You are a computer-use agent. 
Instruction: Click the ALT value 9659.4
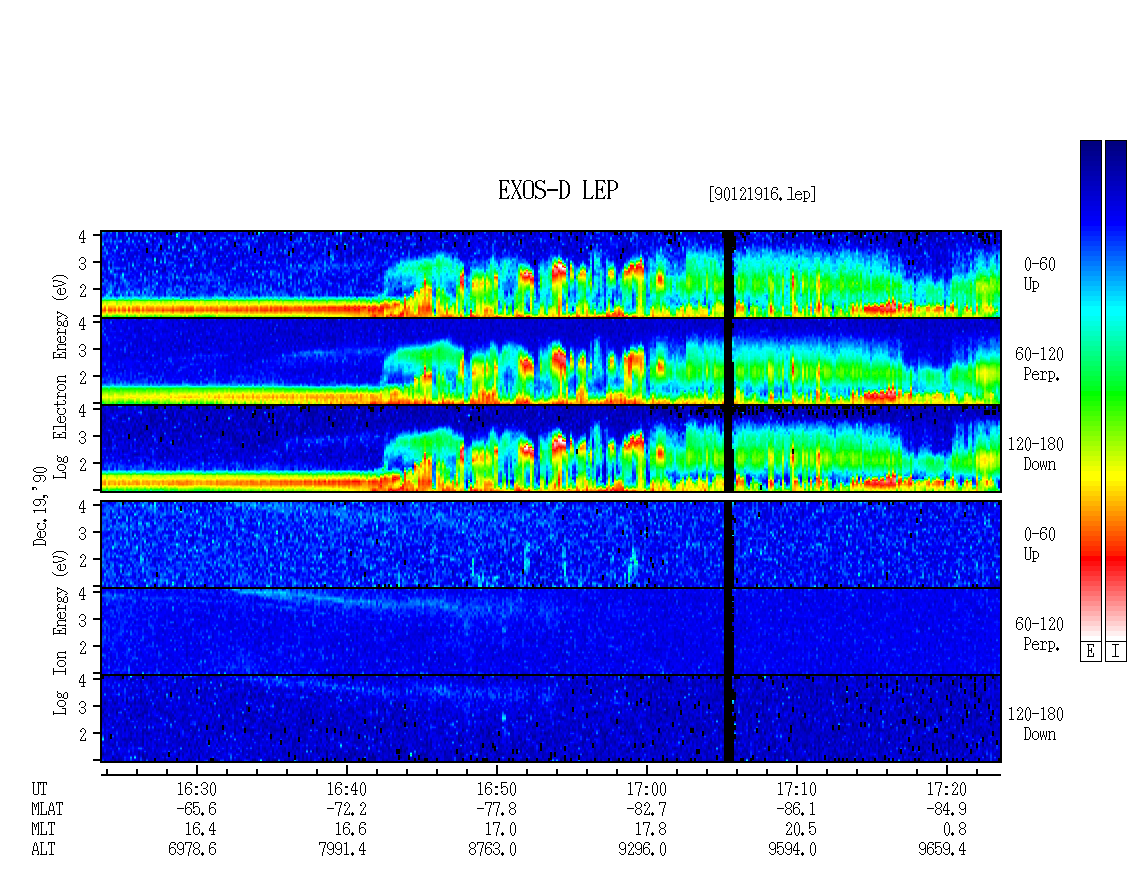(942, 850)
